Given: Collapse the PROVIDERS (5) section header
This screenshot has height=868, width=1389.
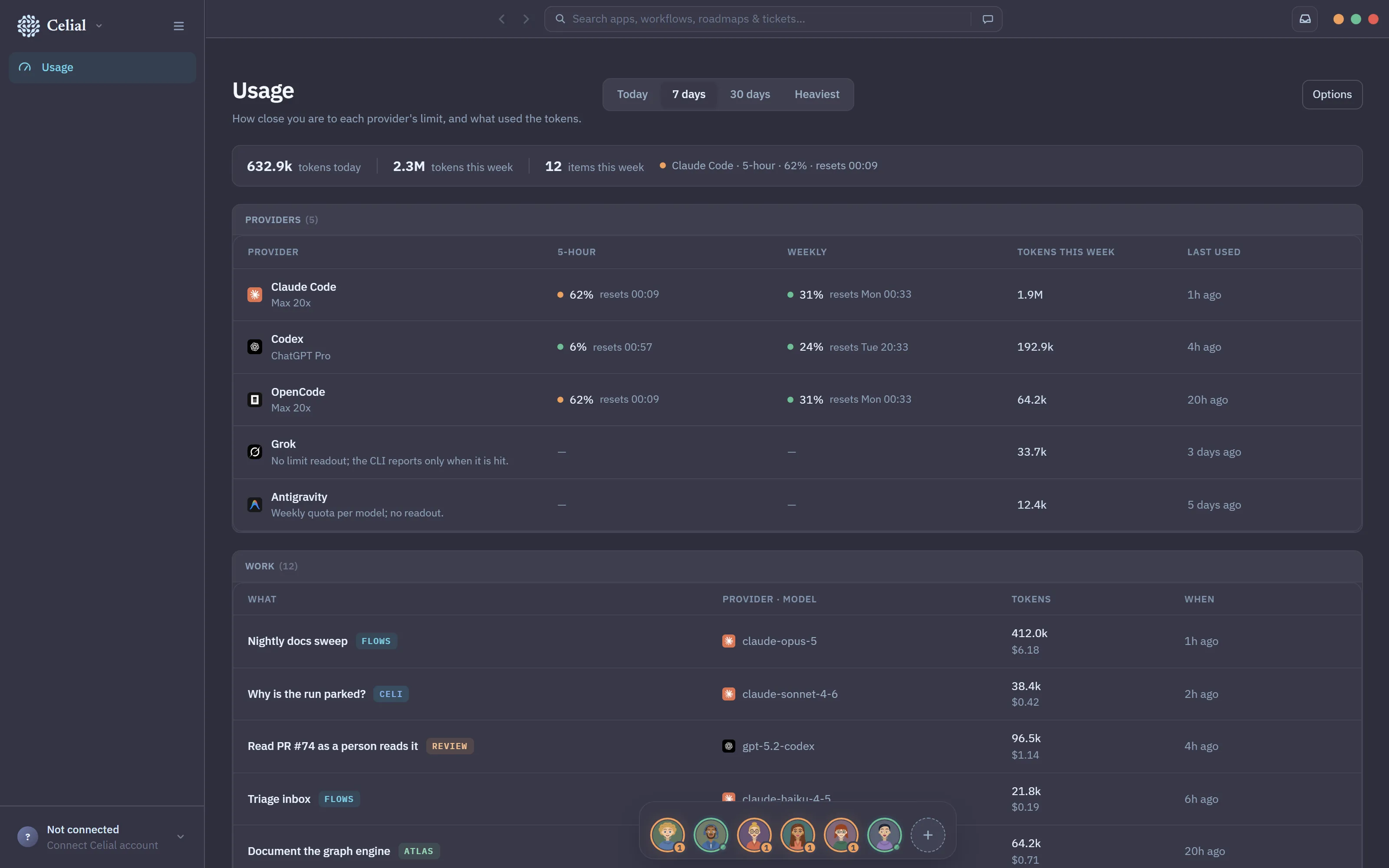Looking at the screenshot, I should (797, 220).
